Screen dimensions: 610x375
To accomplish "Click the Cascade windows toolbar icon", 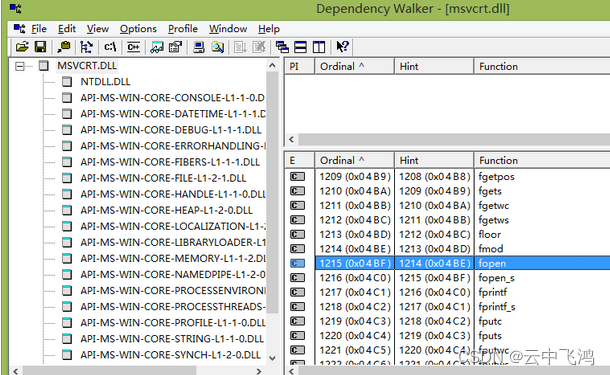I will (x=282, y=47).
